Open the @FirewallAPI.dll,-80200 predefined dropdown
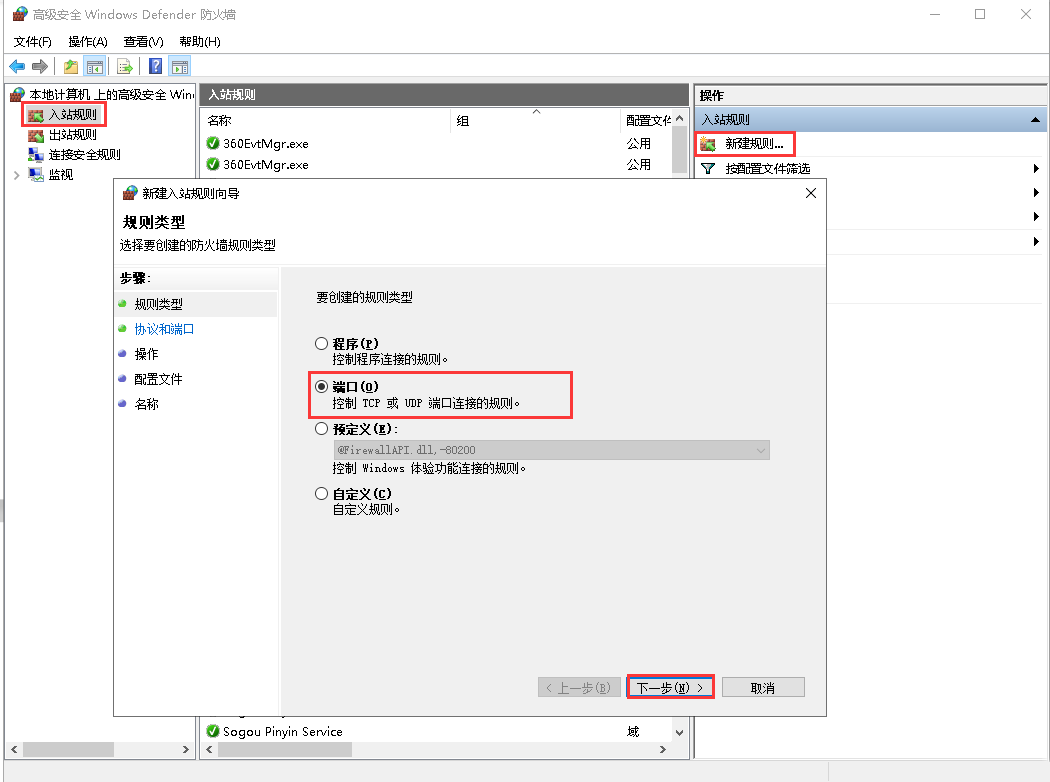This screenshot has width=1050, height=782. 551,450
